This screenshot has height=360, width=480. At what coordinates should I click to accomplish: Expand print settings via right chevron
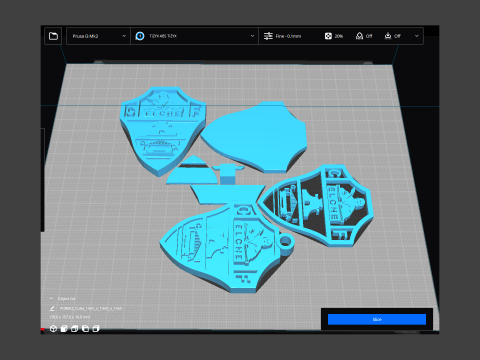[416, 36]
